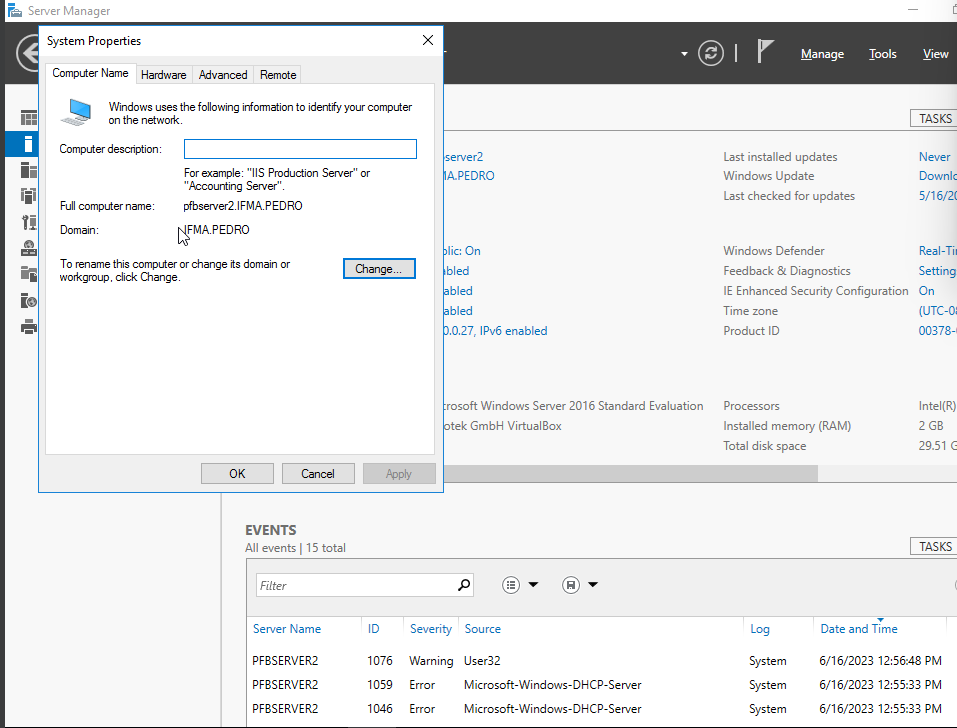Click the Change... button to rename computer

pos(379,268)
